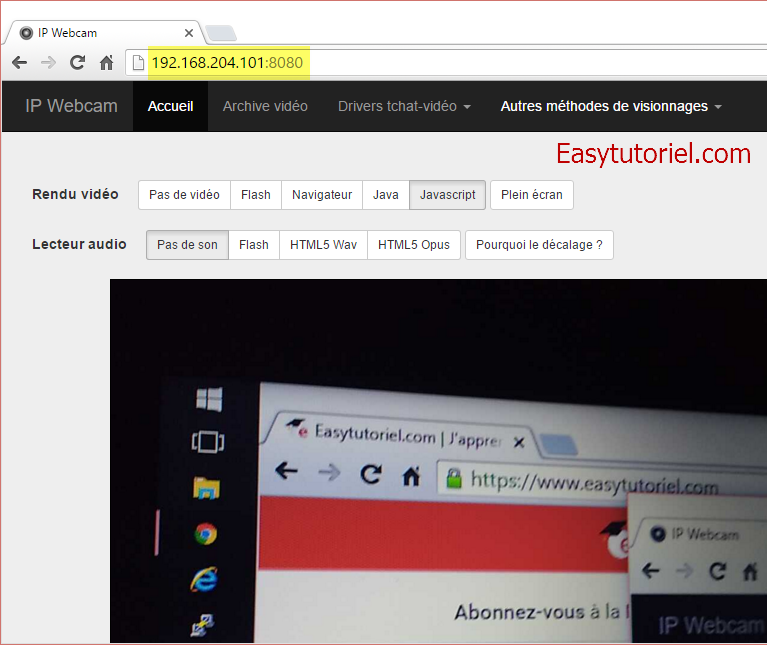Select HTML5 Opus audio player
Image resolution: width=767 pixels, height=645 pixels.
pos(414,245)
